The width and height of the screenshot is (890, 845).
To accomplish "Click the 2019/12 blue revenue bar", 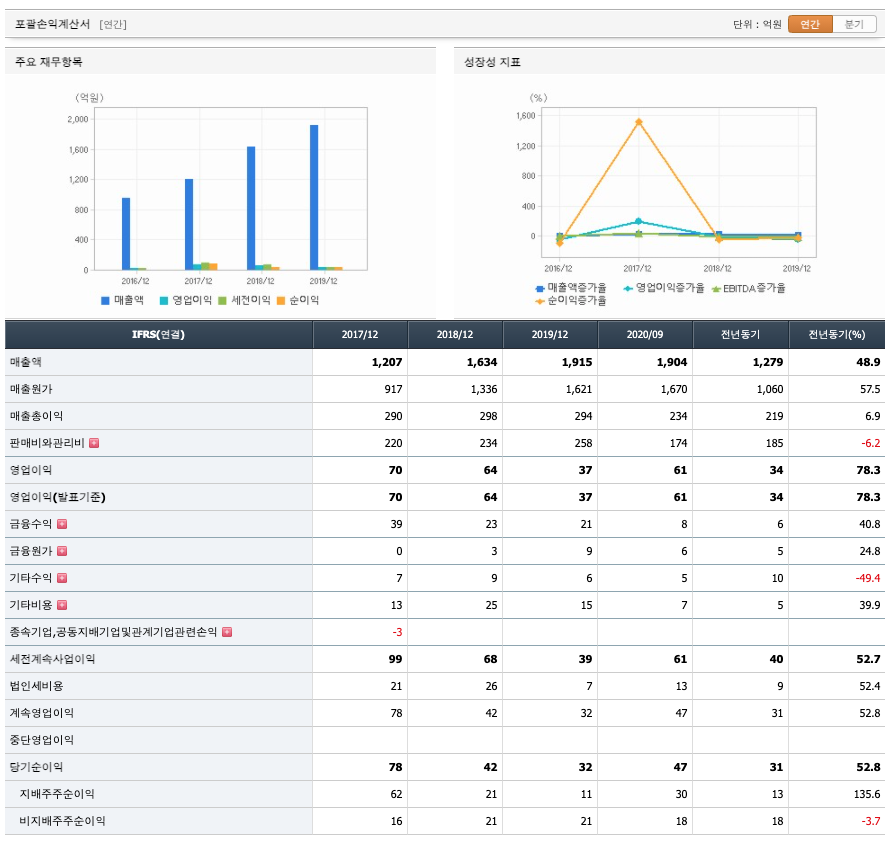I will tap(314, 197).
